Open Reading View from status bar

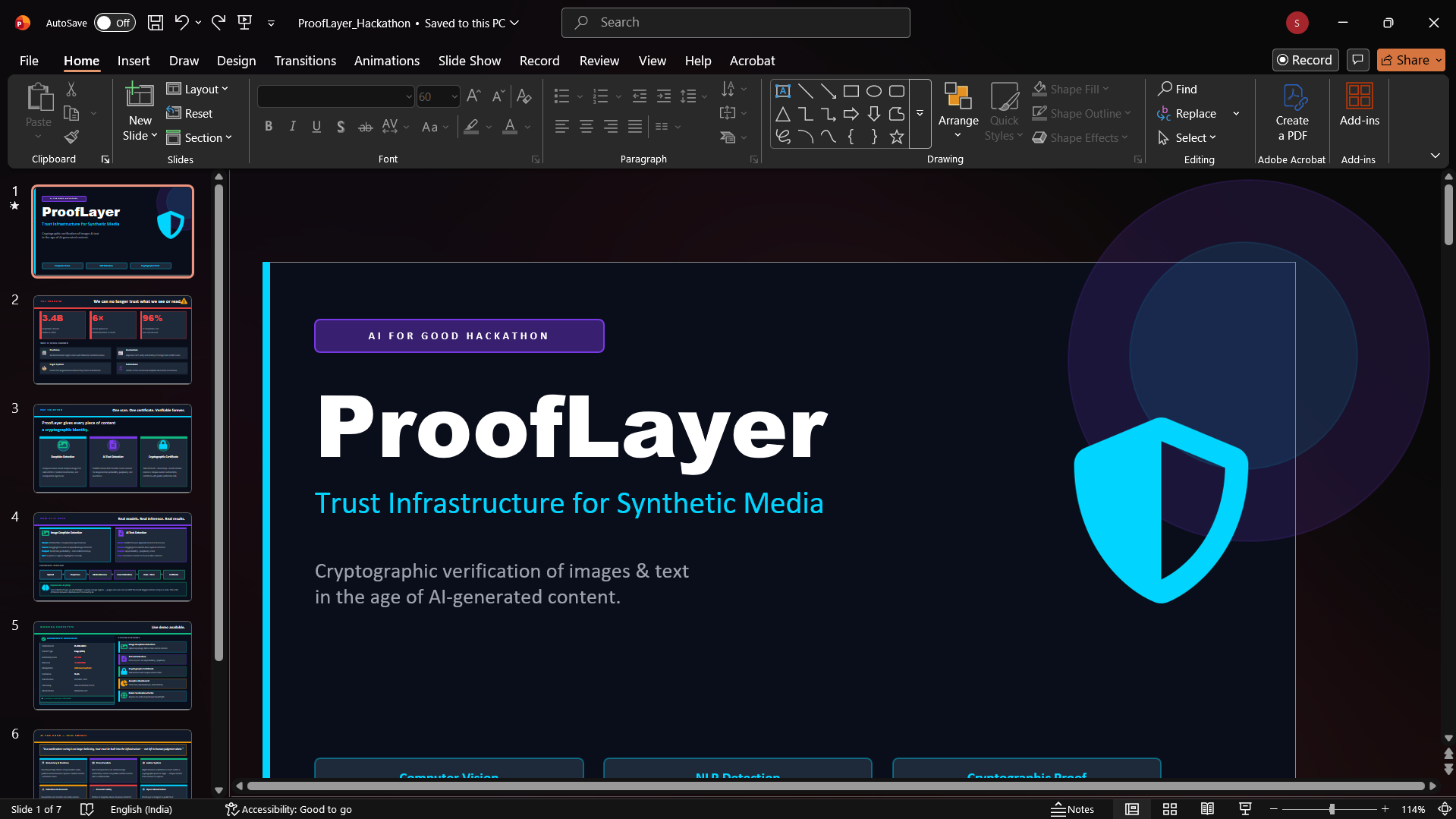click(1207, 809)
